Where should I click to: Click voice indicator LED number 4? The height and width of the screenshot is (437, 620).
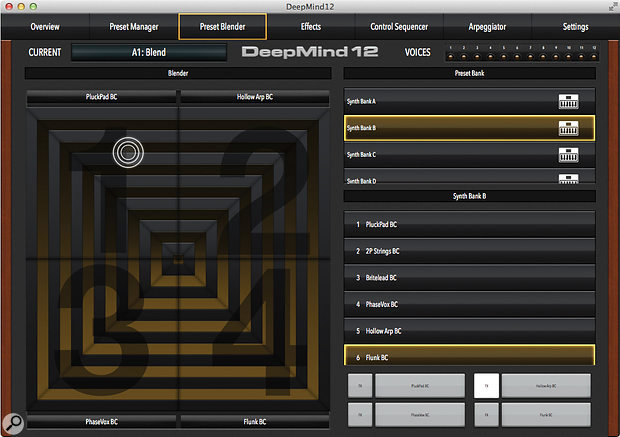point(490,57)
